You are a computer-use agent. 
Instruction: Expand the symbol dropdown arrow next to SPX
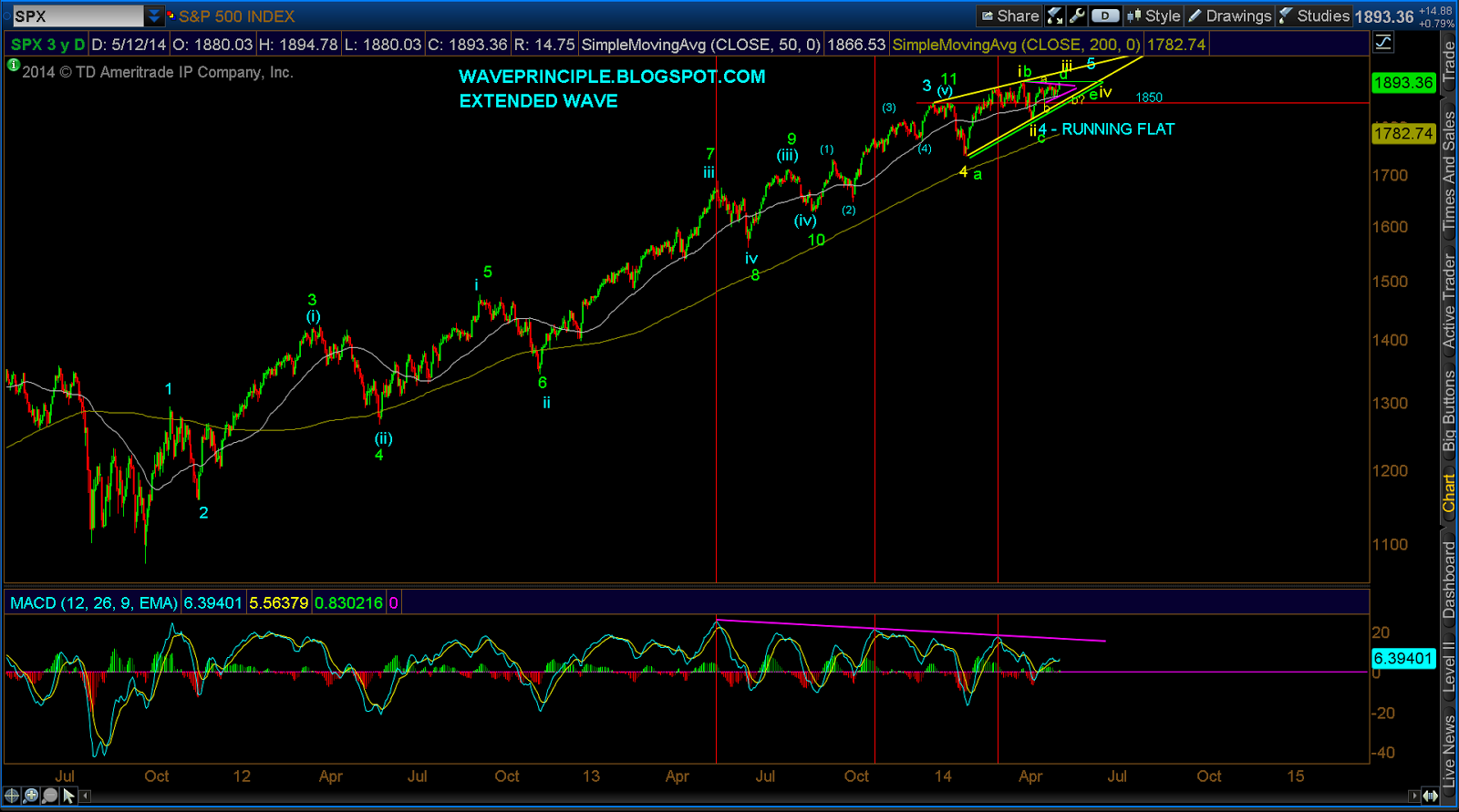click(154, 15)
